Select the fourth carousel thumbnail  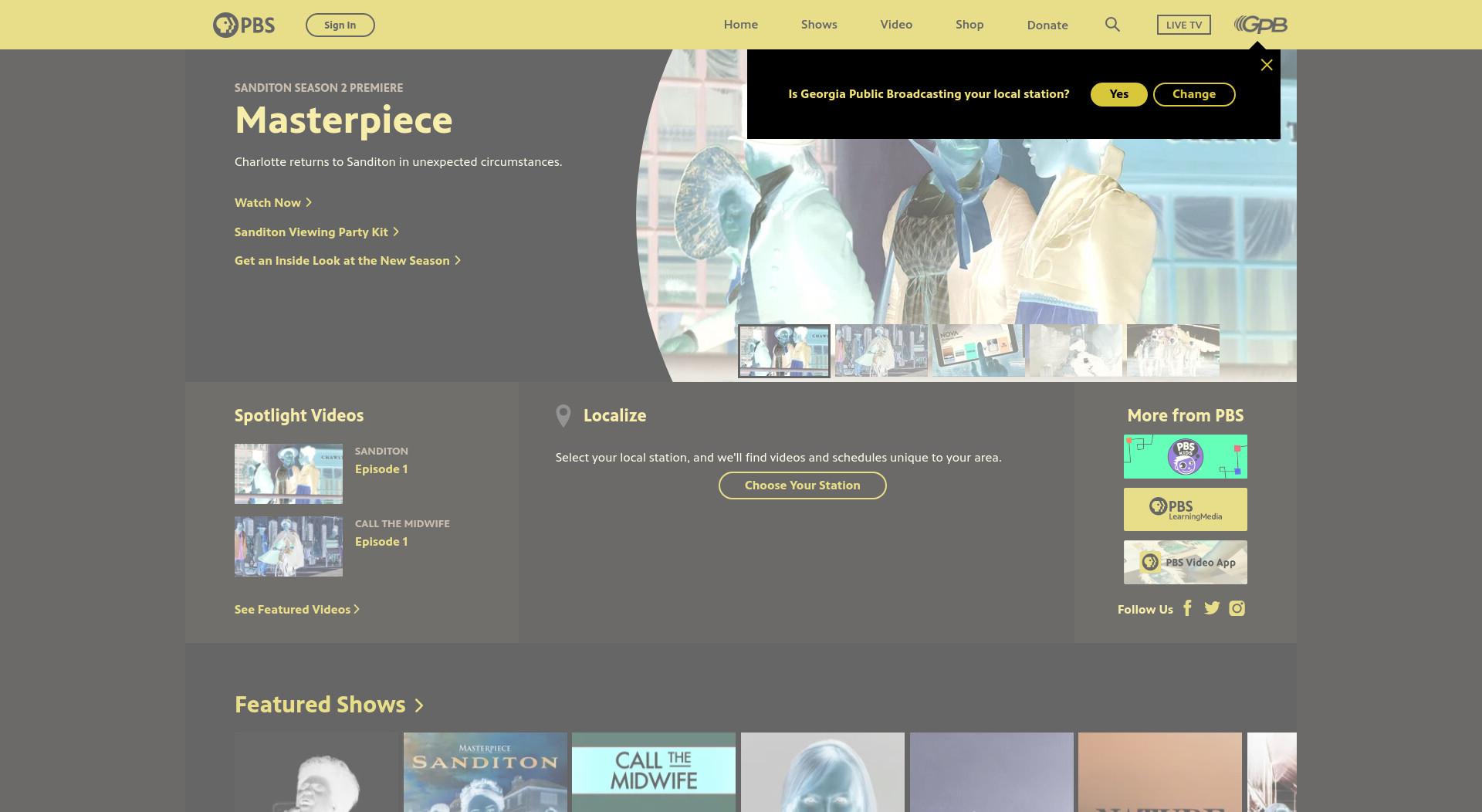point(1076,350)
